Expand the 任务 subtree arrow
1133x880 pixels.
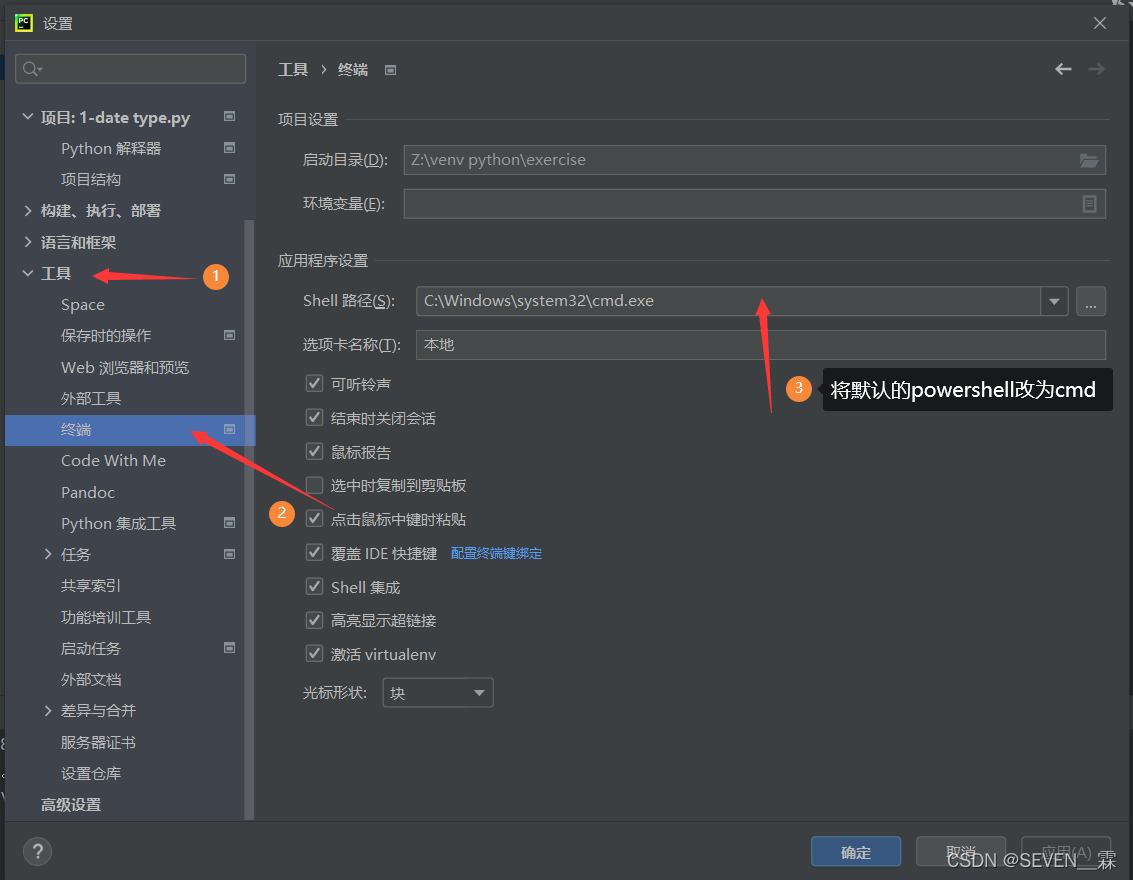pos(48,554)
